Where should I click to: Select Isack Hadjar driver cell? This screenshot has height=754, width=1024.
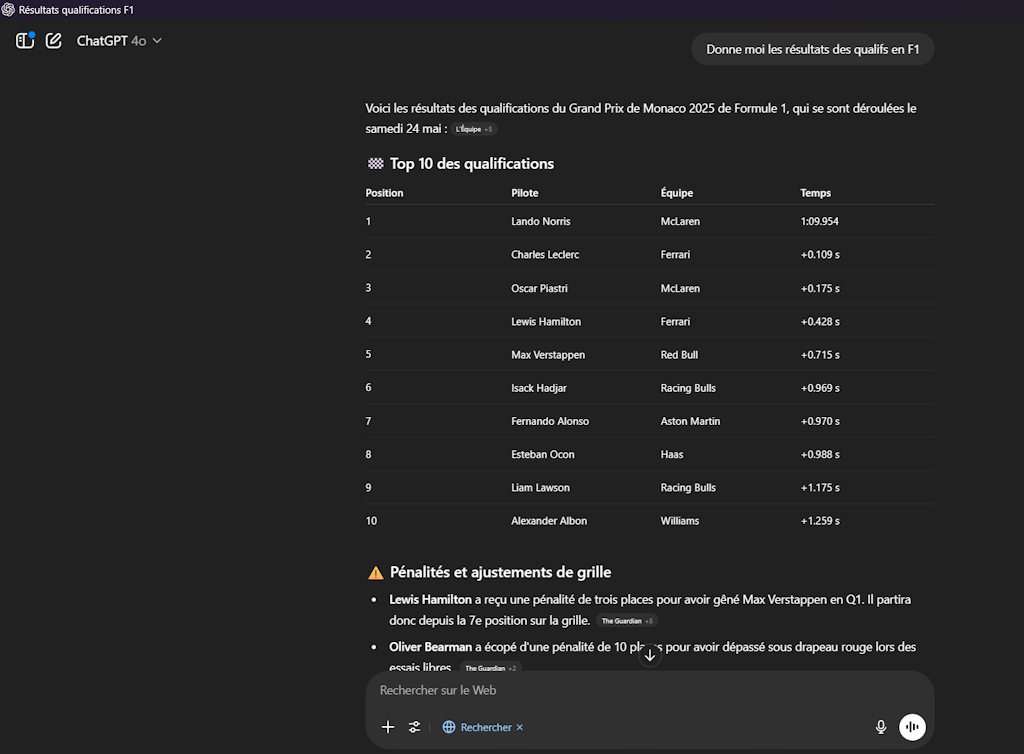click(x=539, y=388)
